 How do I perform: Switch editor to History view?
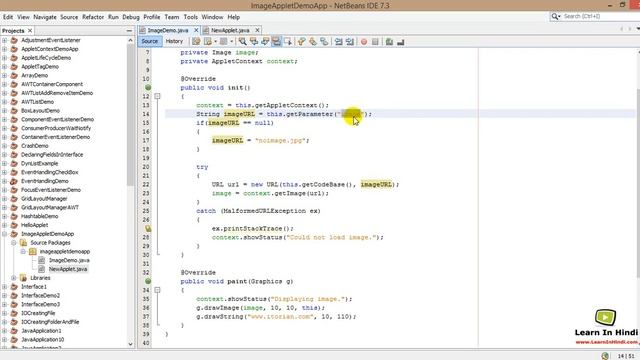[174, 41]
